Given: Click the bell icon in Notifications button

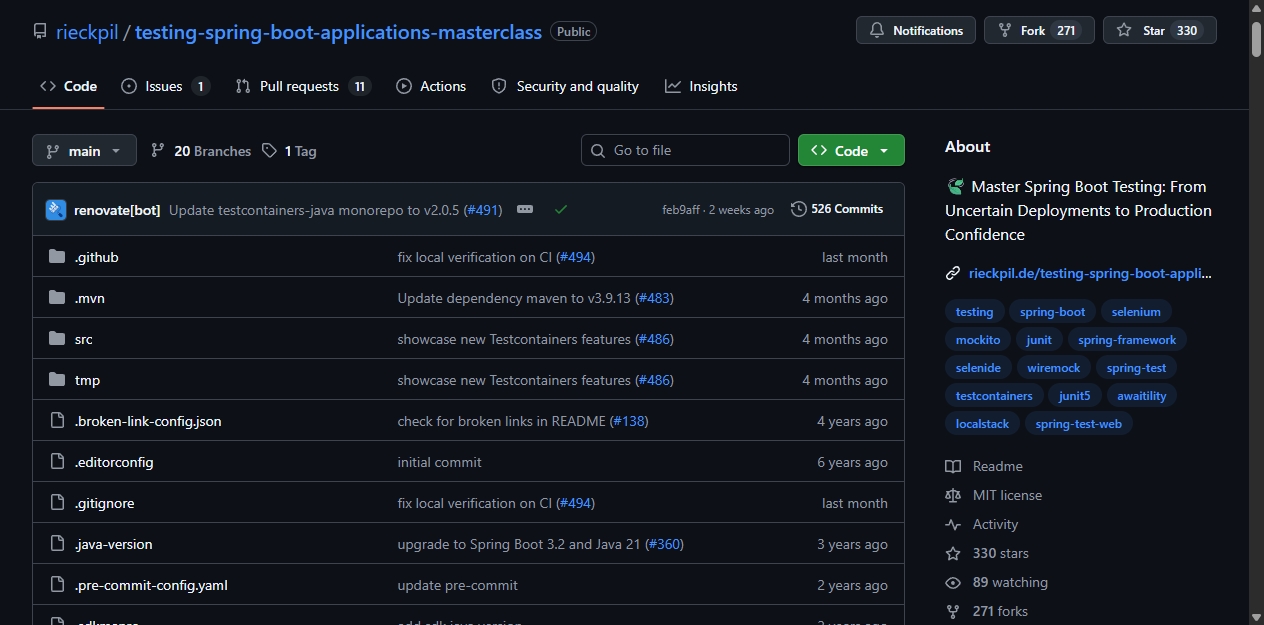Looking at the screenshot, I should [x=877, y=31].
